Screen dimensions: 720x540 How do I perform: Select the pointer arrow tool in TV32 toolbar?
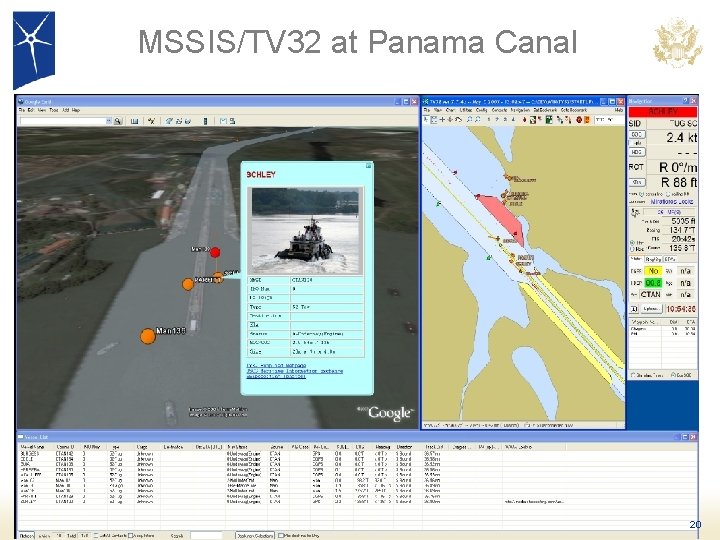click(426, 119)
